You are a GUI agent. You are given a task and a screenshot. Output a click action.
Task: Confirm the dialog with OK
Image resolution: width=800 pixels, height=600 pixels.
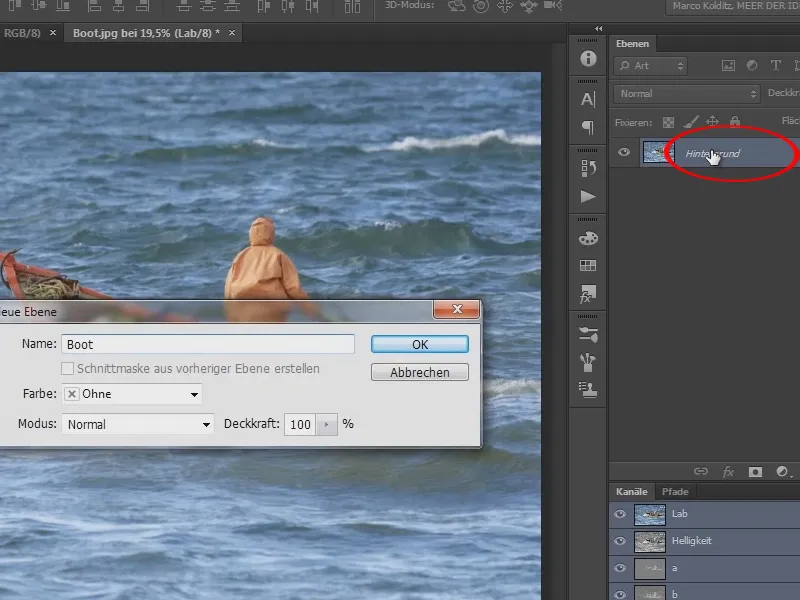pyautogui.click(x=420, y=344)
